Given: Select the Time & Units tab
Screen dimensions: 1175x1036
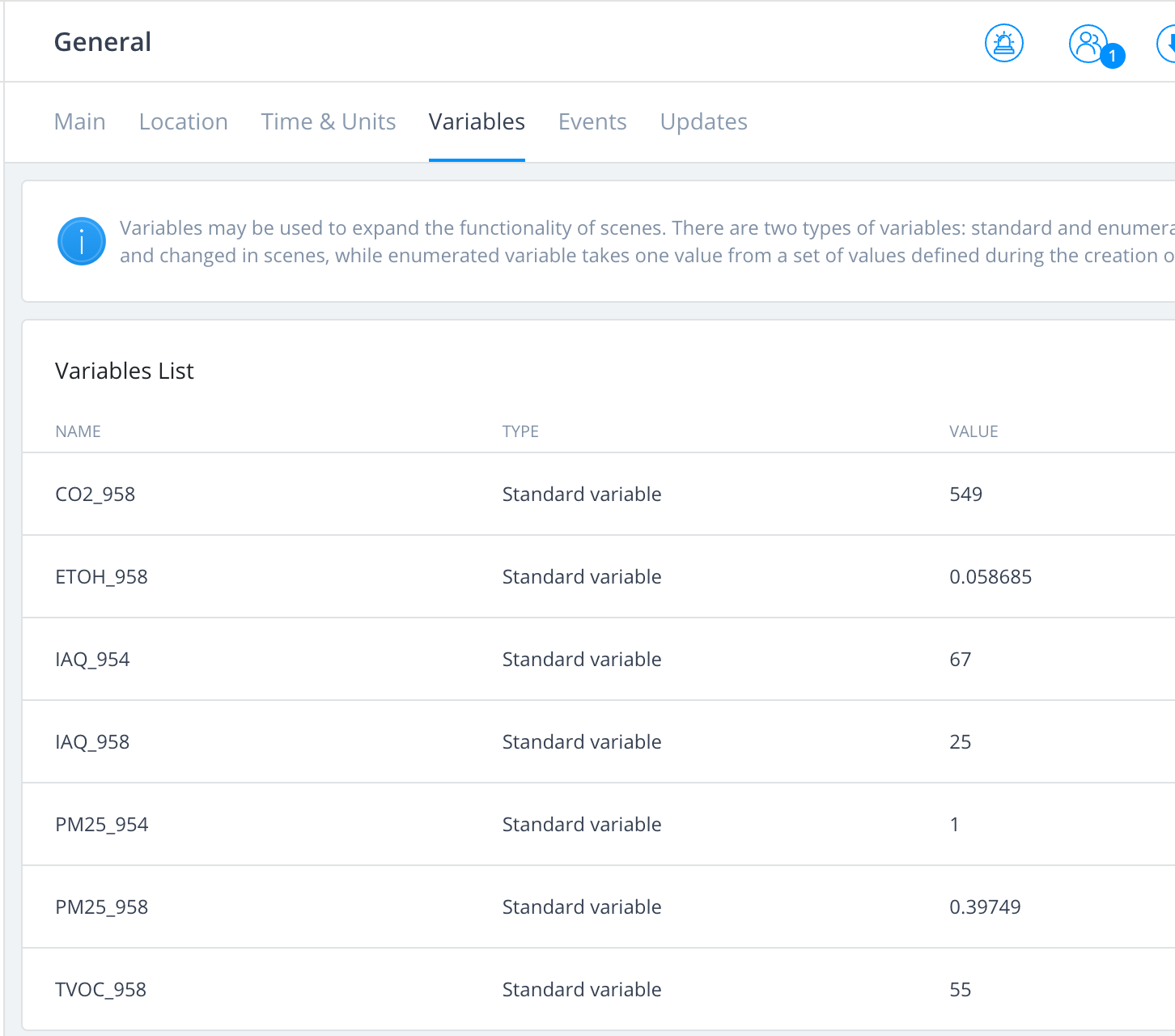Looking at the screenshot, I should point(328,122).
